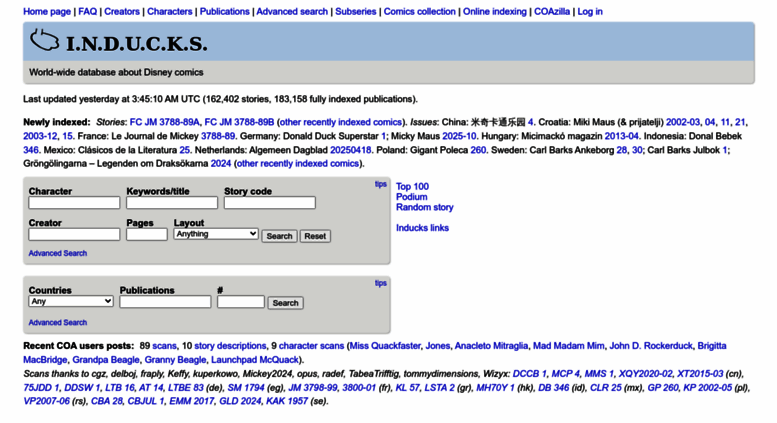Focus the Creator input field
Image resolution: width=777 pixels, height=423 pixels.
point(74,234)
